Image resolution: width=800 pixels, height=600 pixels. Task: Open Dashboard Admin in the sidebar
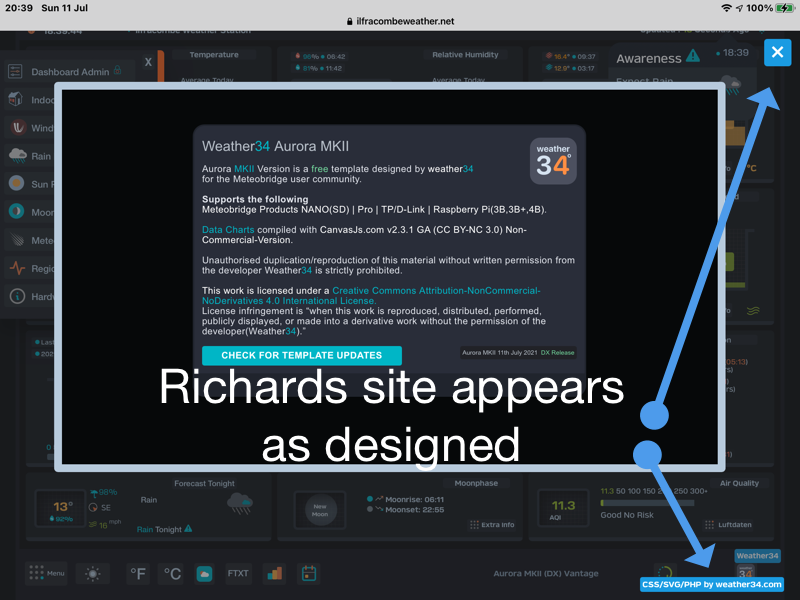[70, 72]
